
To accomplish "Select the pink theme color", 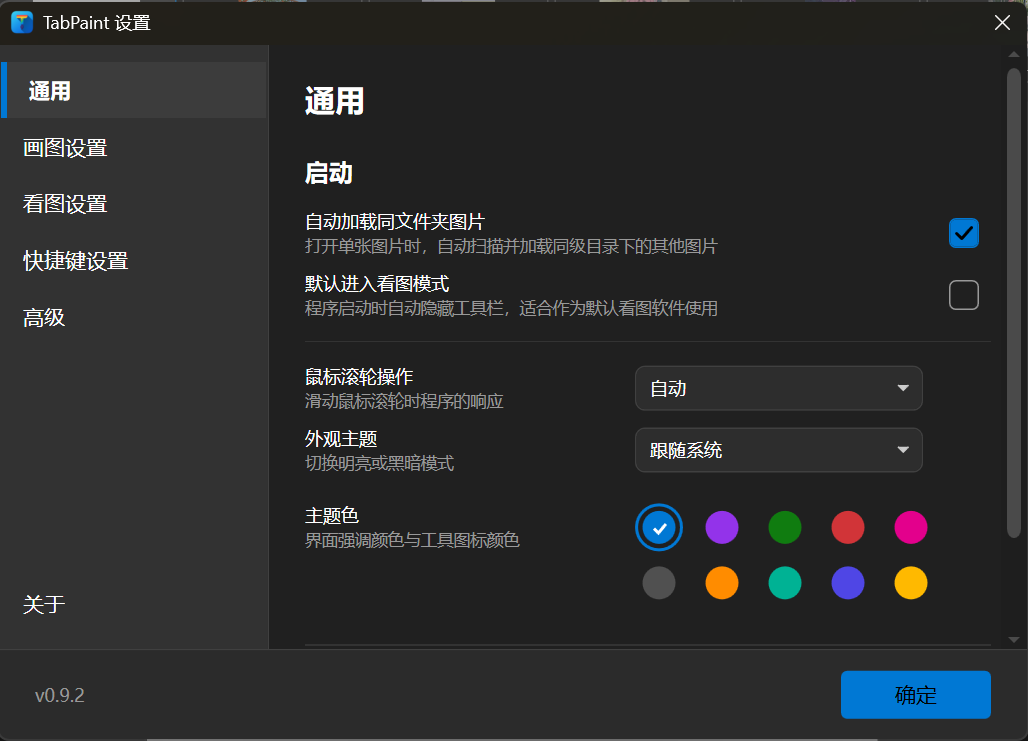I will tap(911, 527).
